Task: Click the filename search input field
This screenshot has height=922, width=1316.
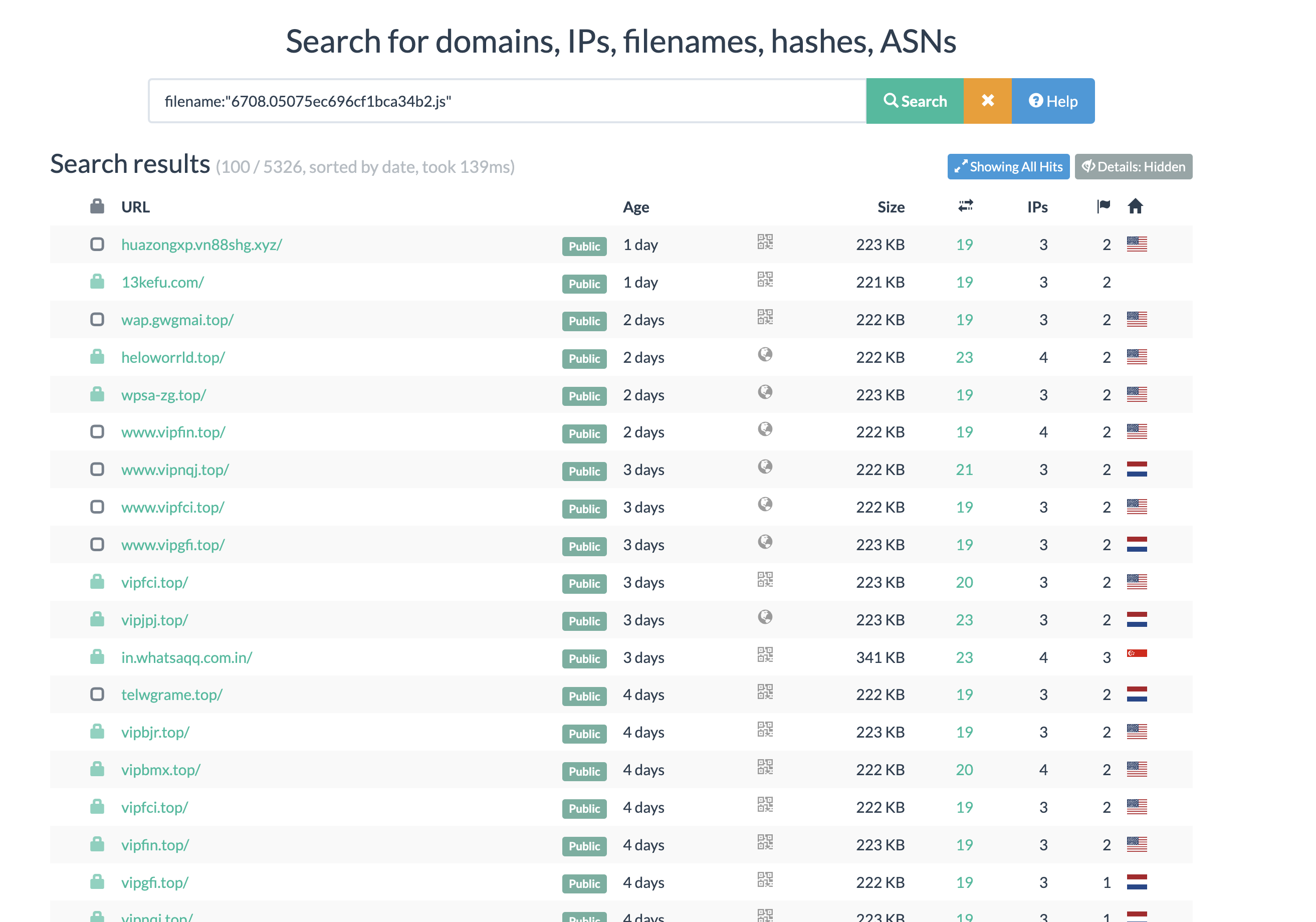Action: coord(507,101)
